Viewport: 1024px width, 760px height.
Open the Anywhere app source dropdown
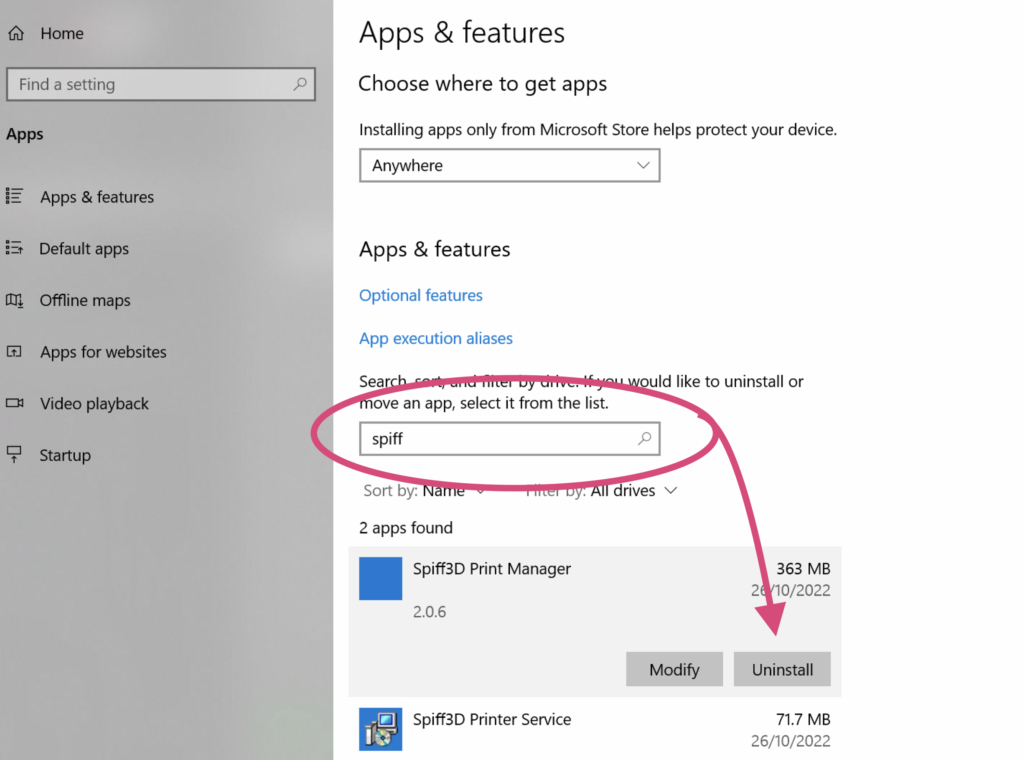[x=509, y=165]
